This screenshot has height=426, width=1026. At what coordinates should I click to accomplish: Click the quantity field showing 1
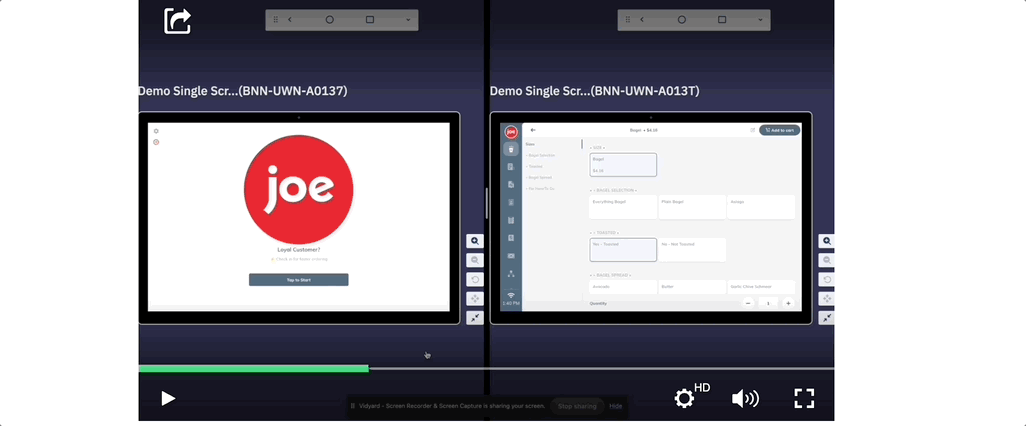(768, 304)
